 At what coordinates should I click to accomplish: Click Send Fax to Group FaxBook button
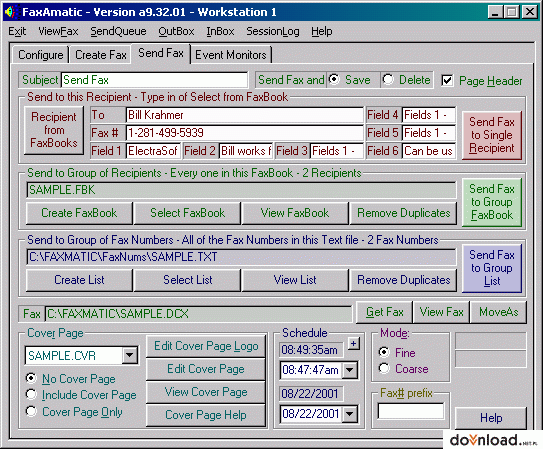tap(492, 202)
